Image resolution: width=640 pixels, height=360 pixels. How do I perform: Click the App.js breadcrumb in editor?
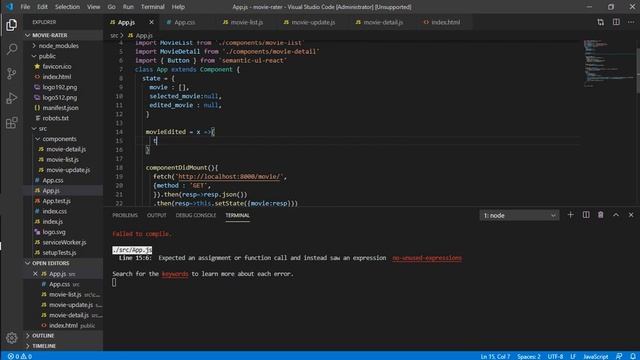140,36
